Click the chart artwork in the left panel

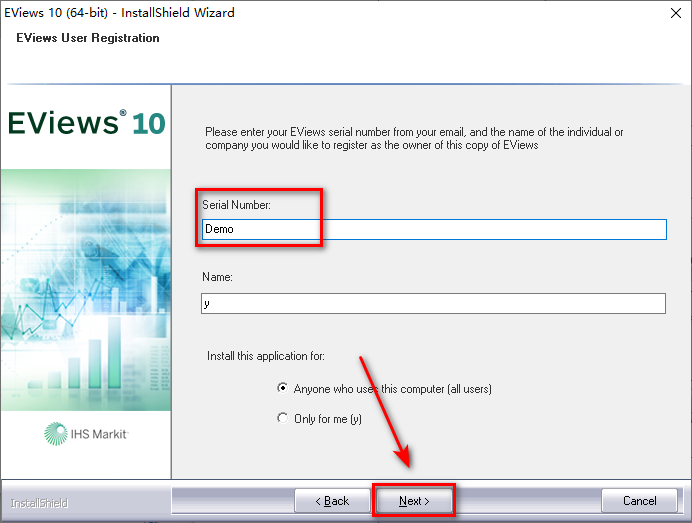pyautogui.click(x=86, y=290)
